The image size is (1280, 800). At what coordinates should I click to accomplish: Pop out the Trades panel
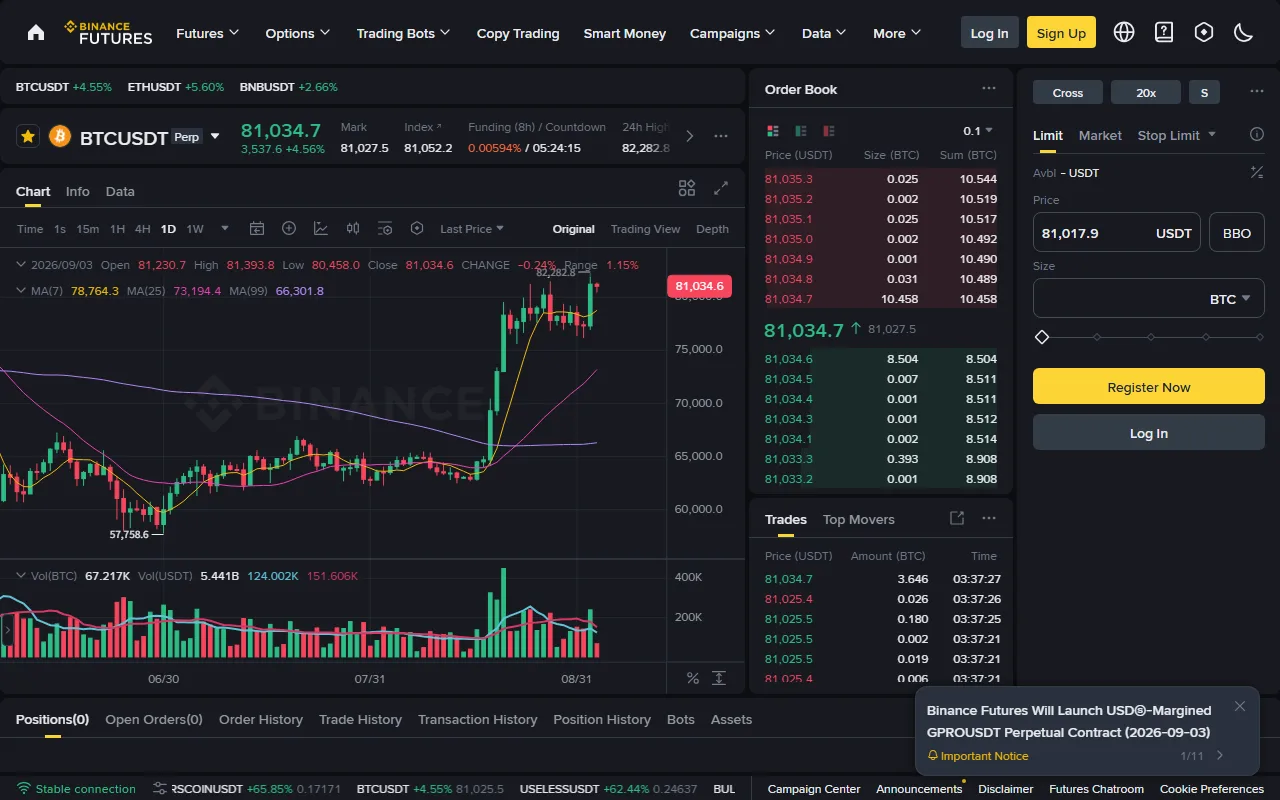click(x=957, y=518)
